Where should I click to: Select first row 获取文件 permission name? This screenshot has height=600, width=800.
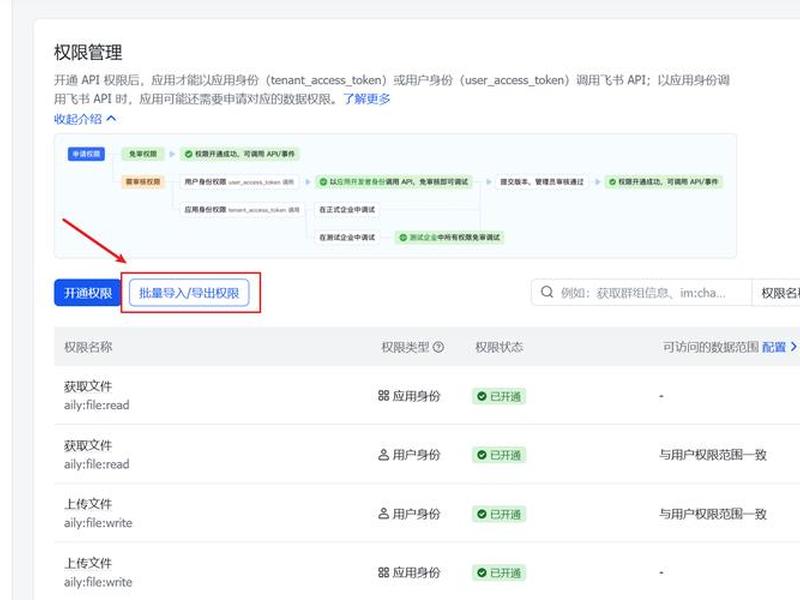[x=88, y=387]
